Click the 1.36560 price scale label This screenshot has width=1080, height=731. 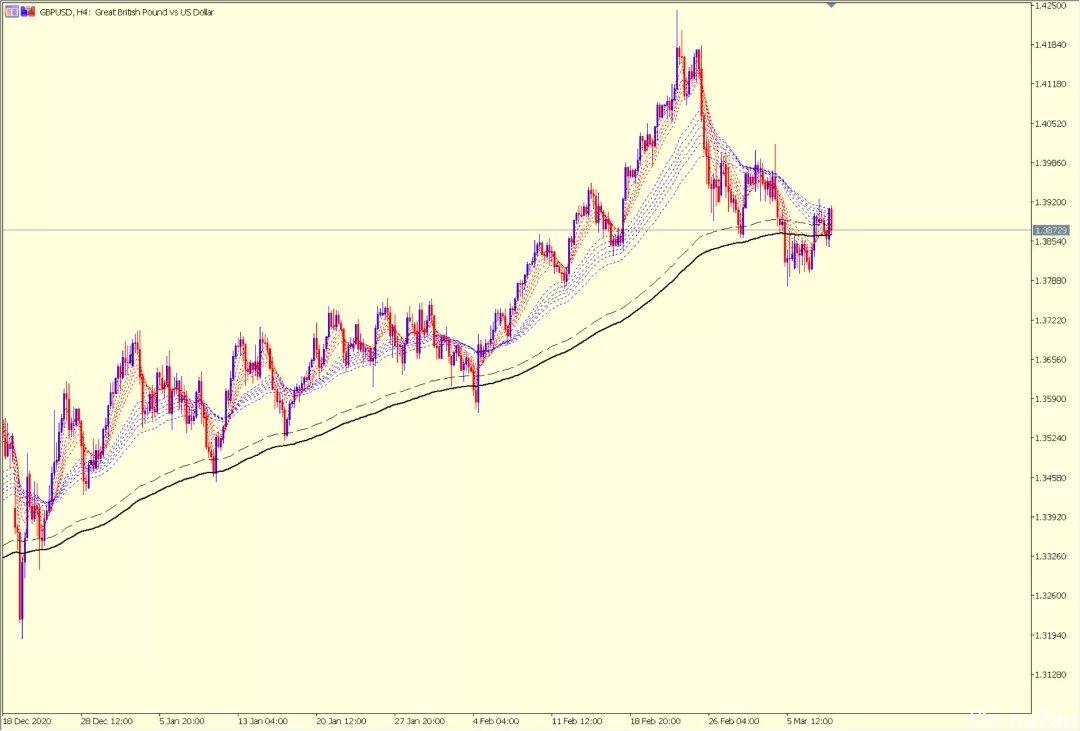click(x=1051, y=360)
